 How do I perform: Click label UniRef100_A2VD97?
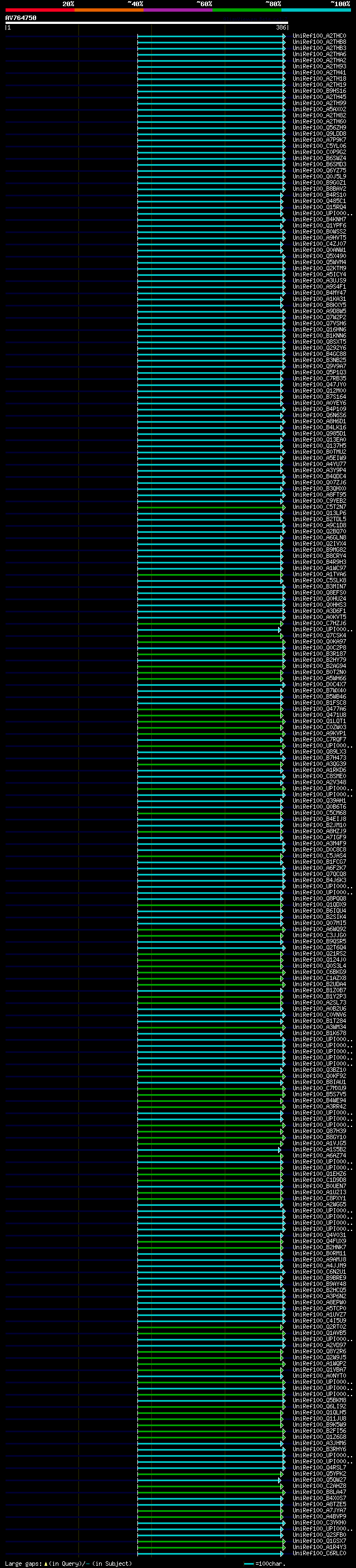pyautogui.click(x=319, y=1345)
